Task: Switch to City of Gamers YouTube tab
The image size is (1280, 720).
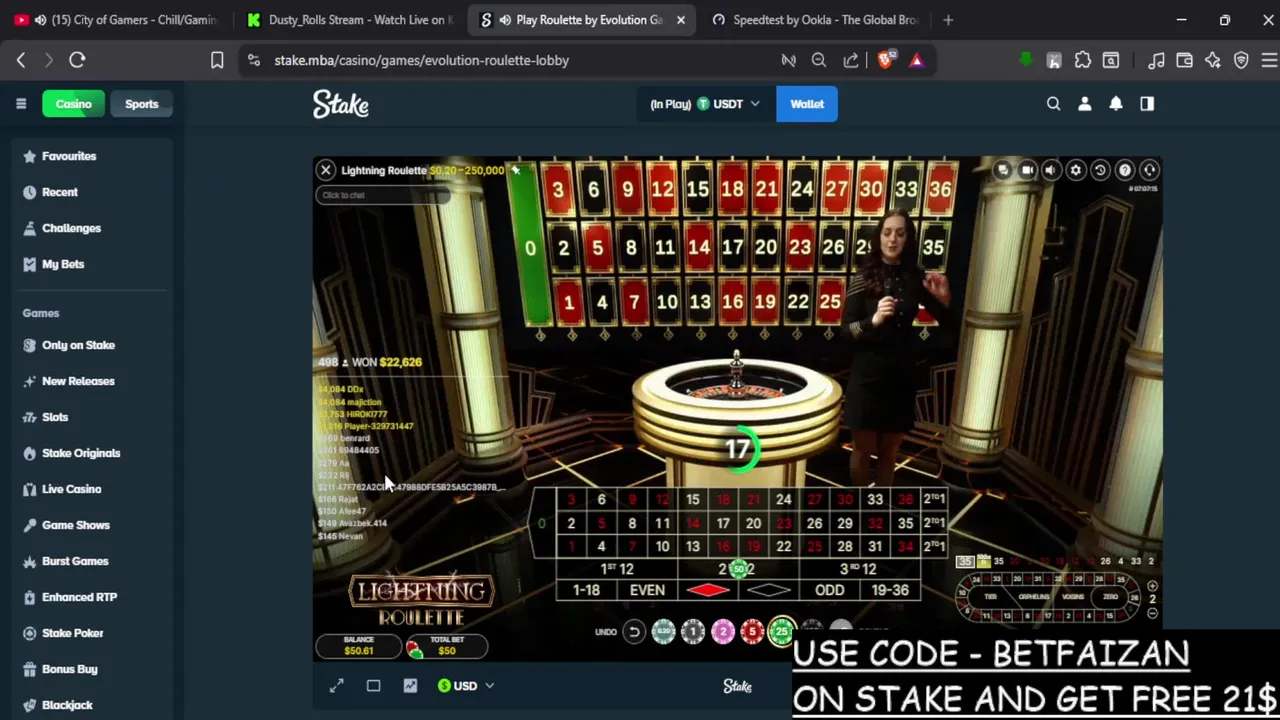Action: point(117,20)
